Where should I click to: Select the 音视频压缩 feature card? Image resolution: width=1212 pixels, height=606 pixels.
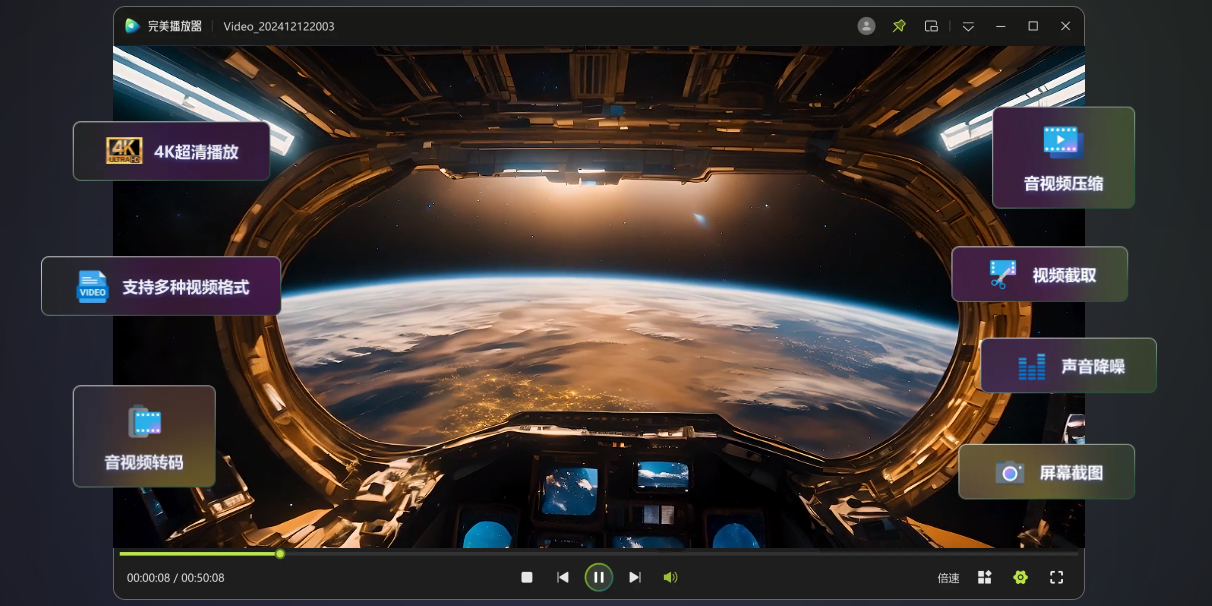[x=1063, y=158]
